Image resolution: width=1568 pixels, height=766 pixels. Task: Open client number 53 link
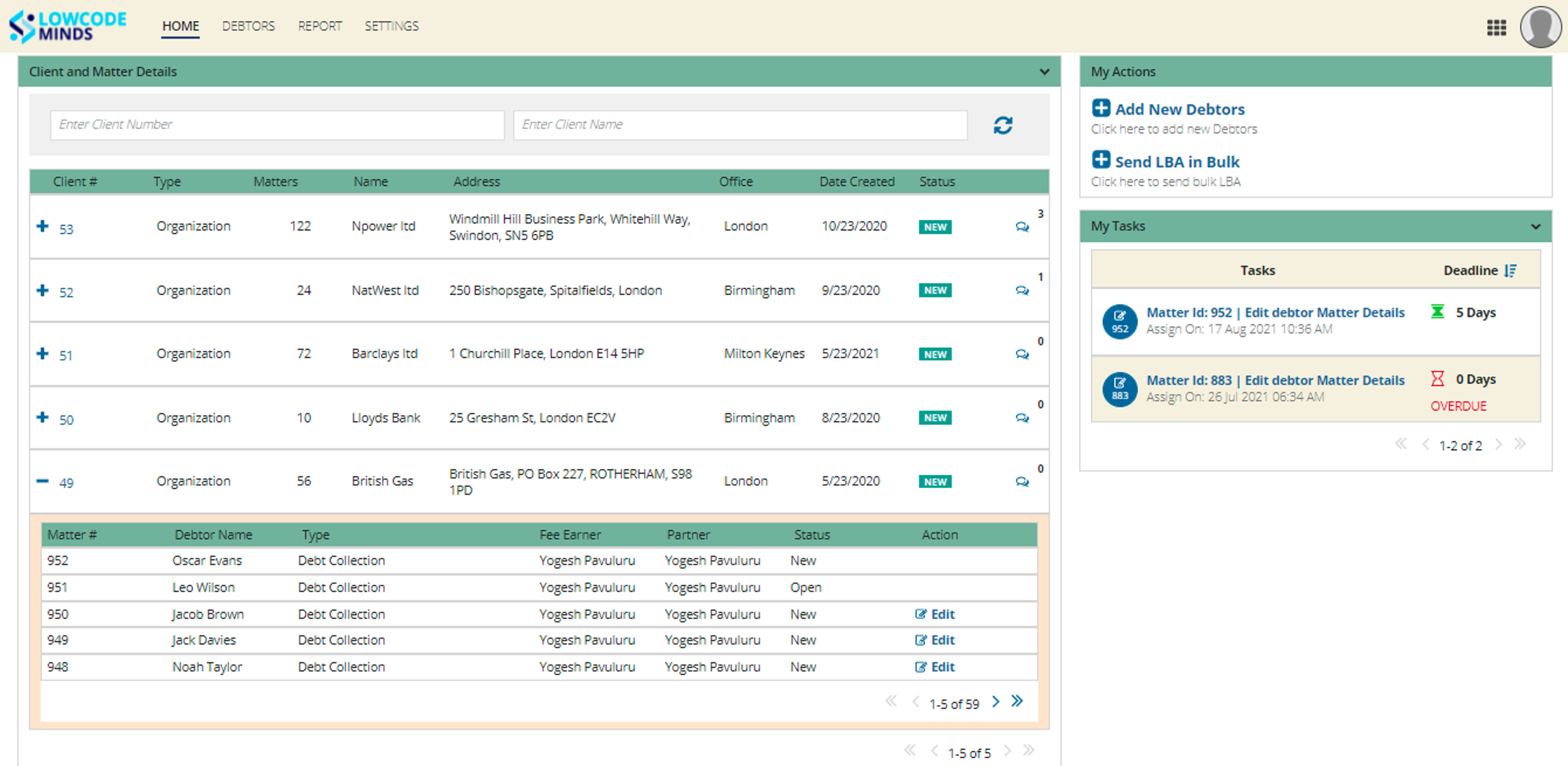point(66,229)
